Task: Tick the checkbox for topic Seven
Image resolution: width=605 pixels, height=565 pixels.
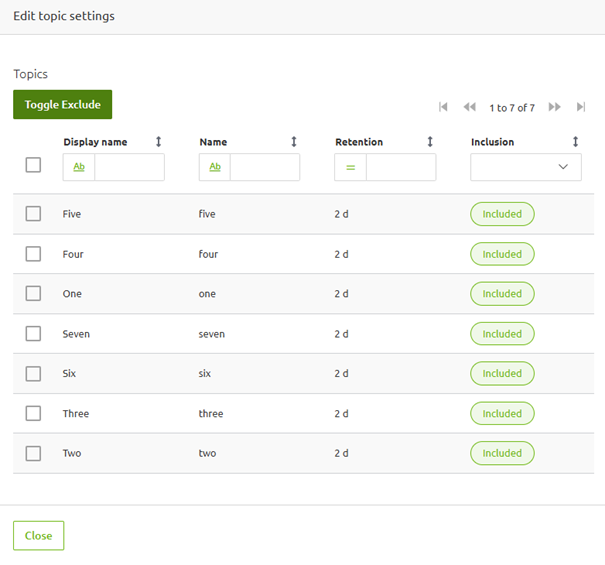Action: [x=33, y=334]
